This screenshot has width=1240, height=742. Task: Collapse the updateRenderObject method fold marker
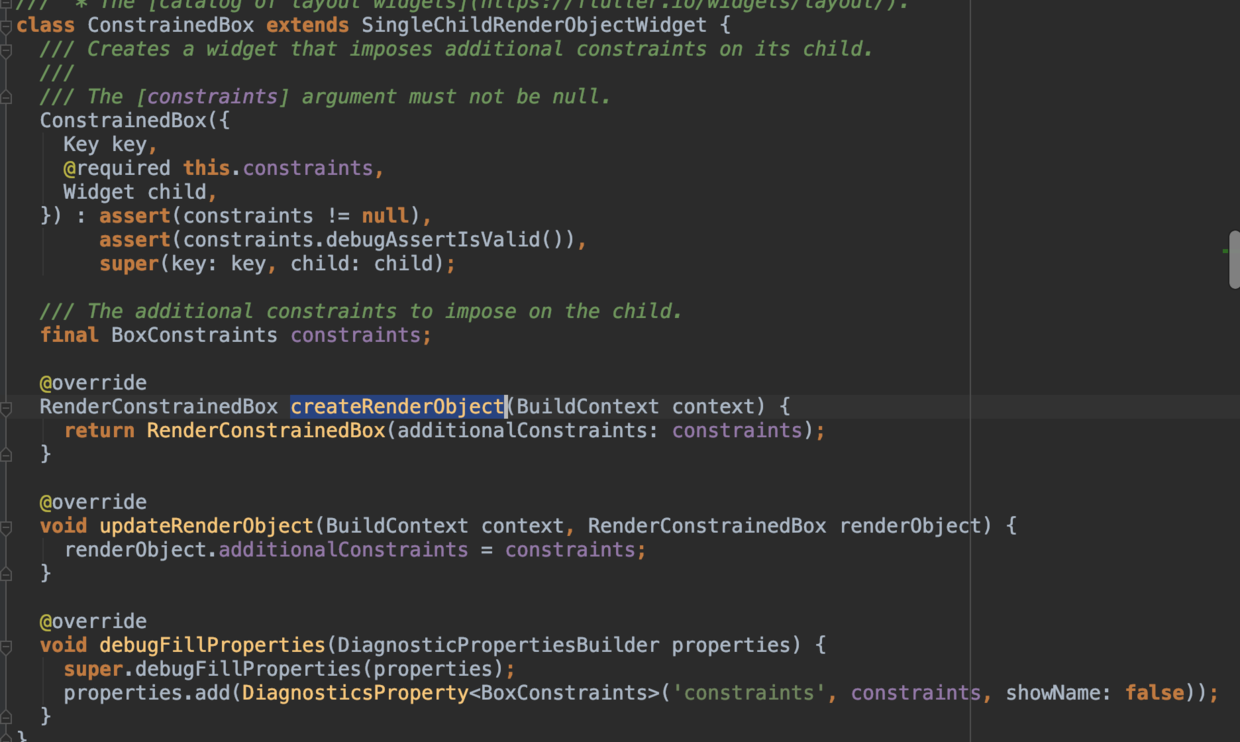[5, 526]
